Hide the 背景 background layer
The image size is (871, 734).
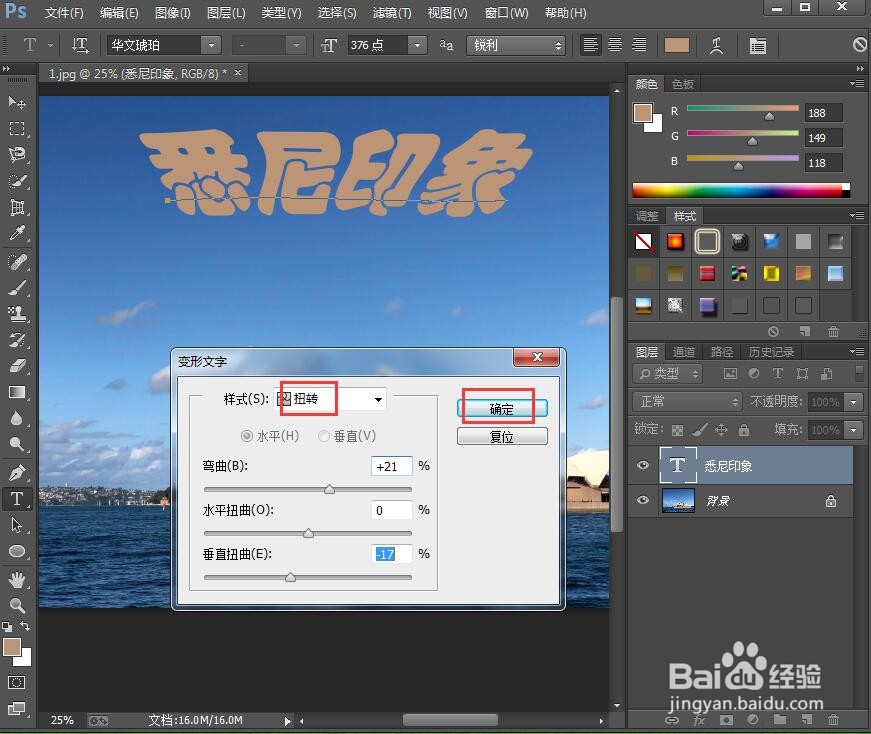click(642, 500)
